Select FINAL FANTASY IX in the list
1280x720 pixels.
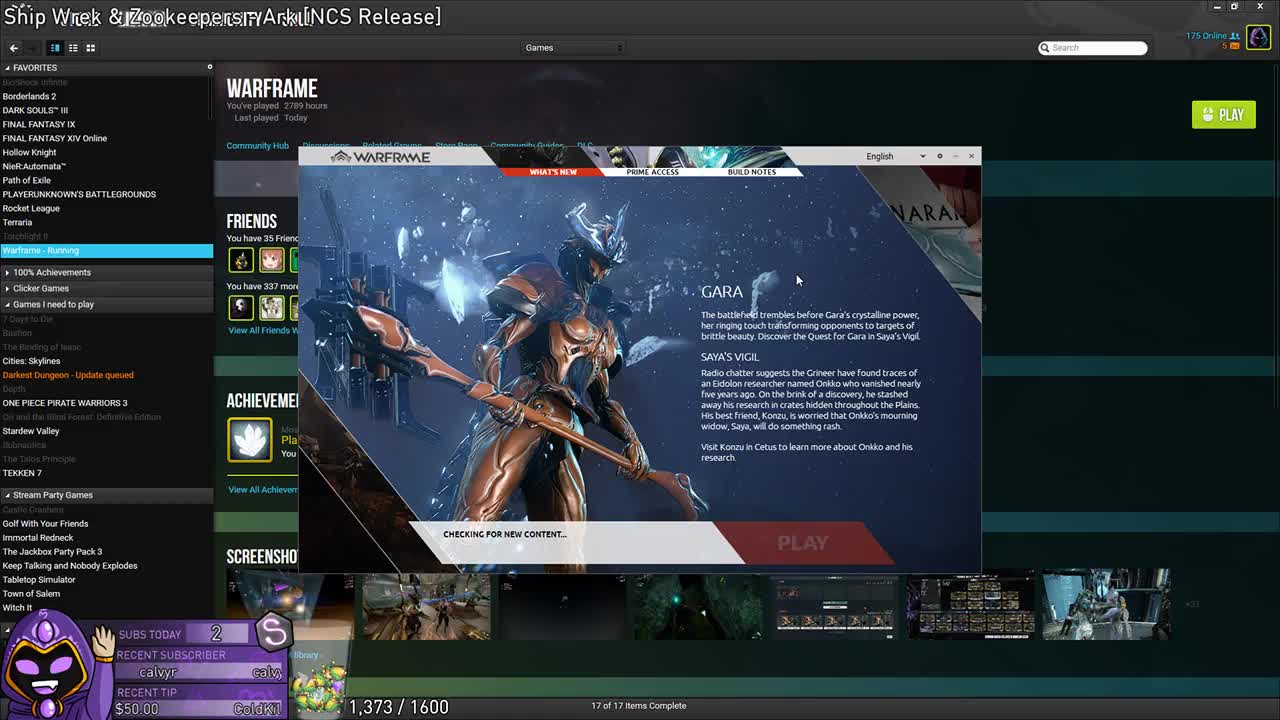tap(39, 124)
